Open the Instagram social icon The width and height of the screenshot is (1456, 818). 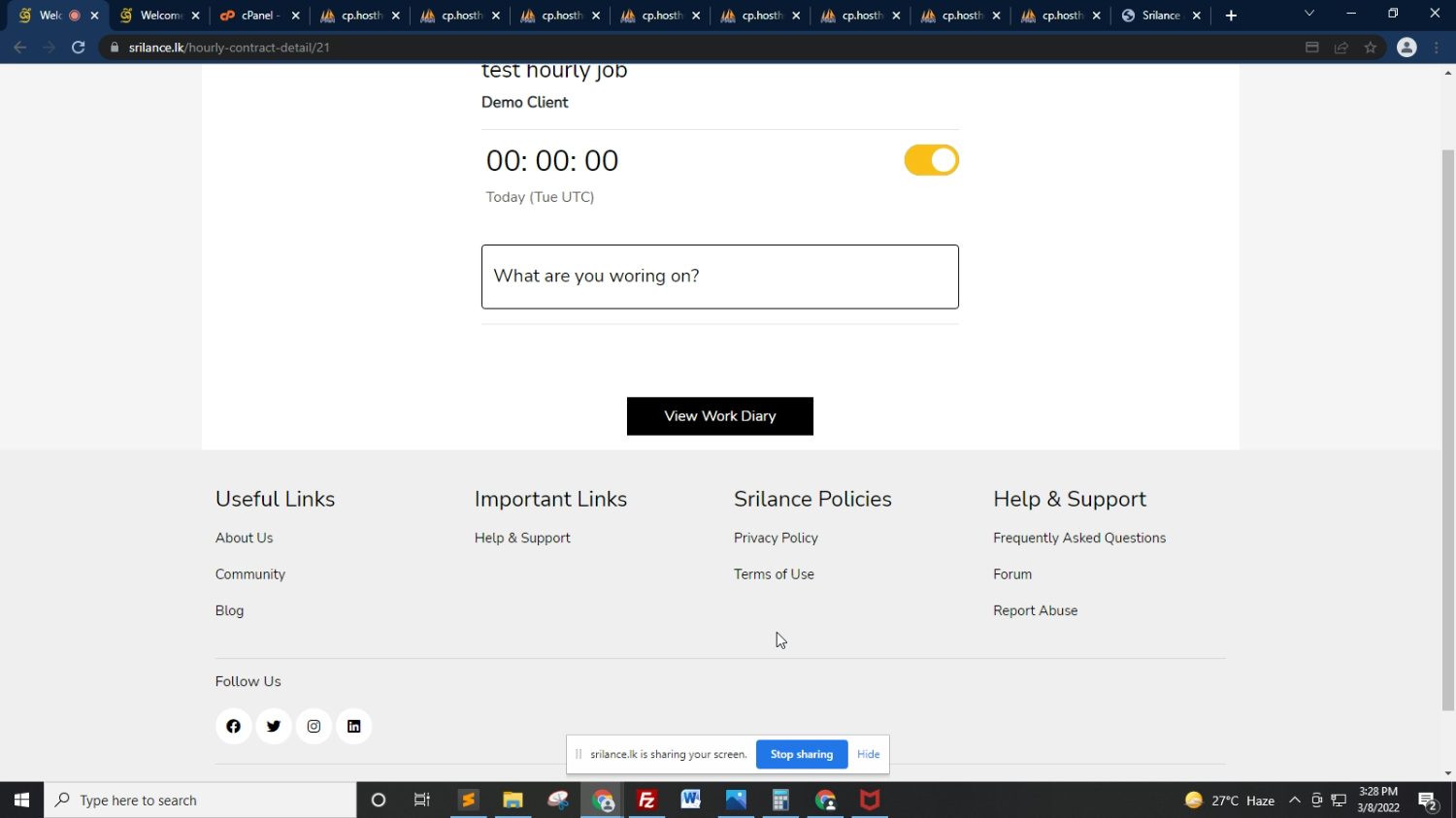314,726
